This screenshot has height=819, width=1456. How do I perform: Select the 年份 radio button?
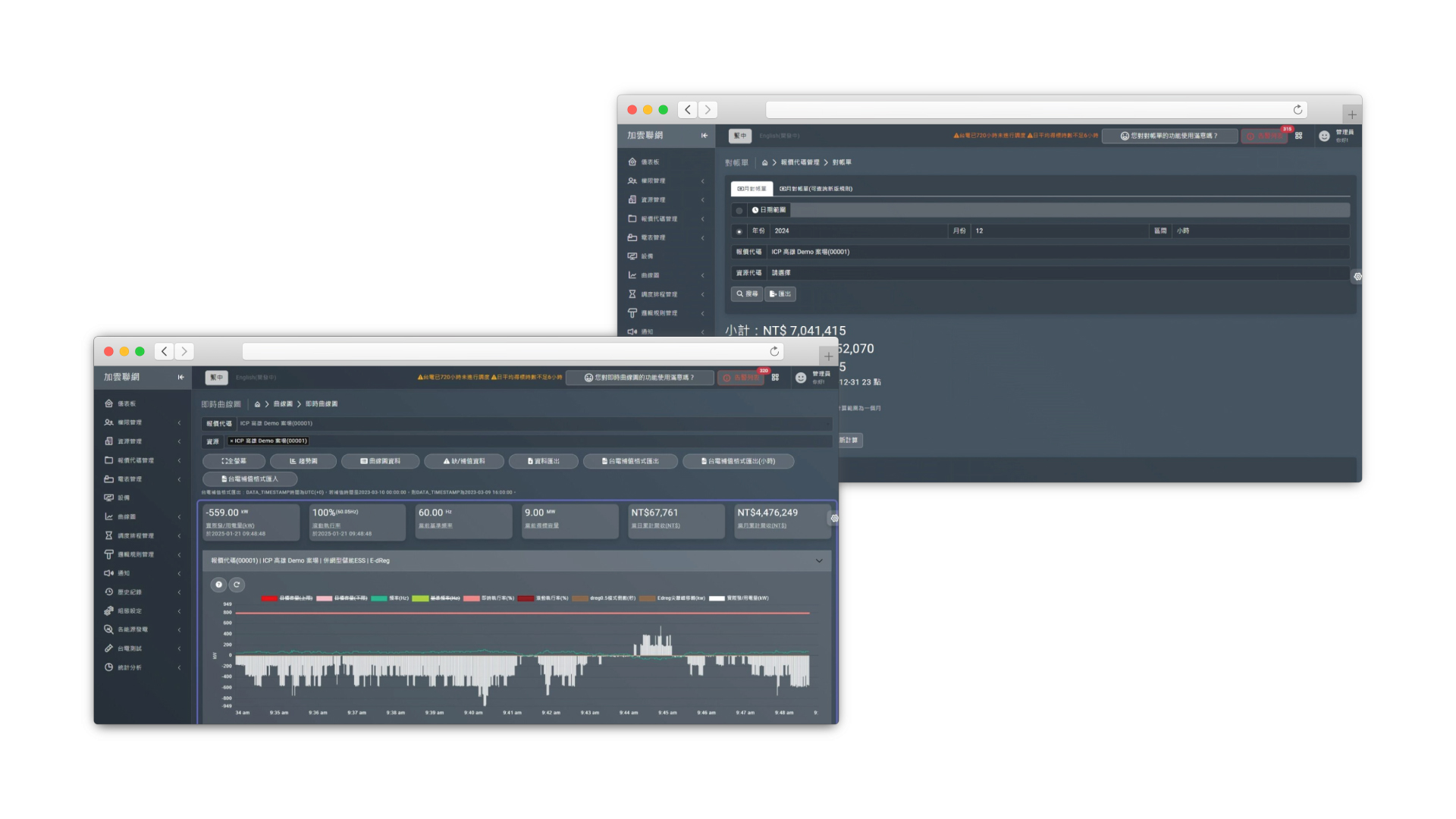pyautogui.click(x=739, y=231)
